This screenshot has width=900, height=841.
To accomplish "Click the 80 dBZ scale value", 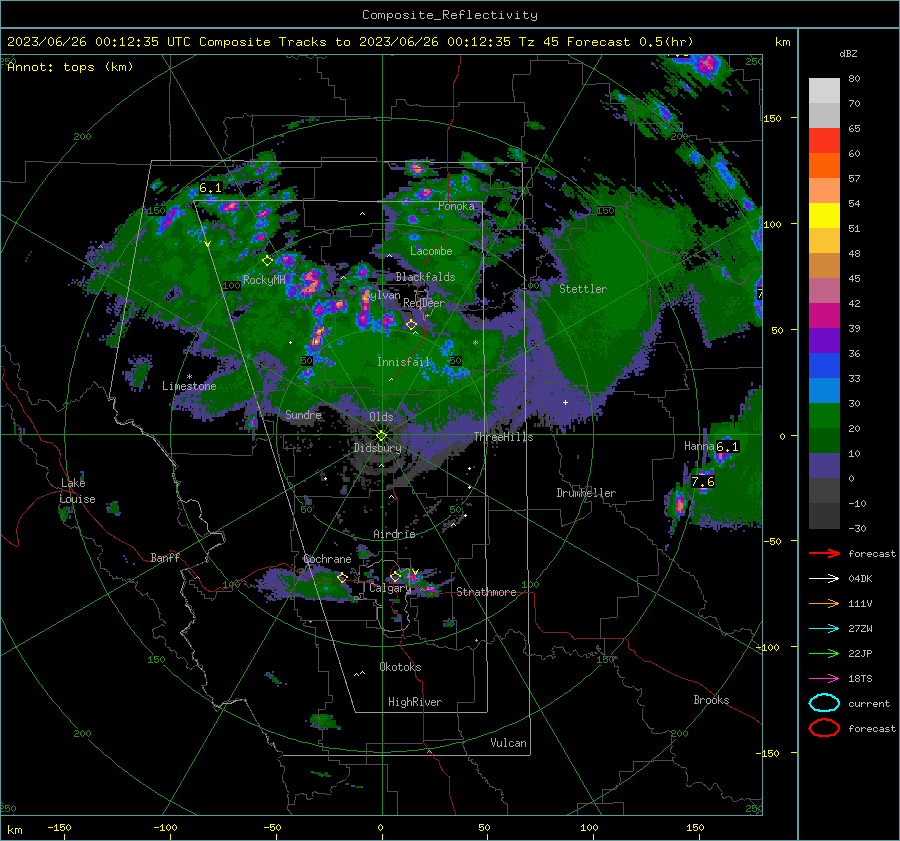I will 854,79.
